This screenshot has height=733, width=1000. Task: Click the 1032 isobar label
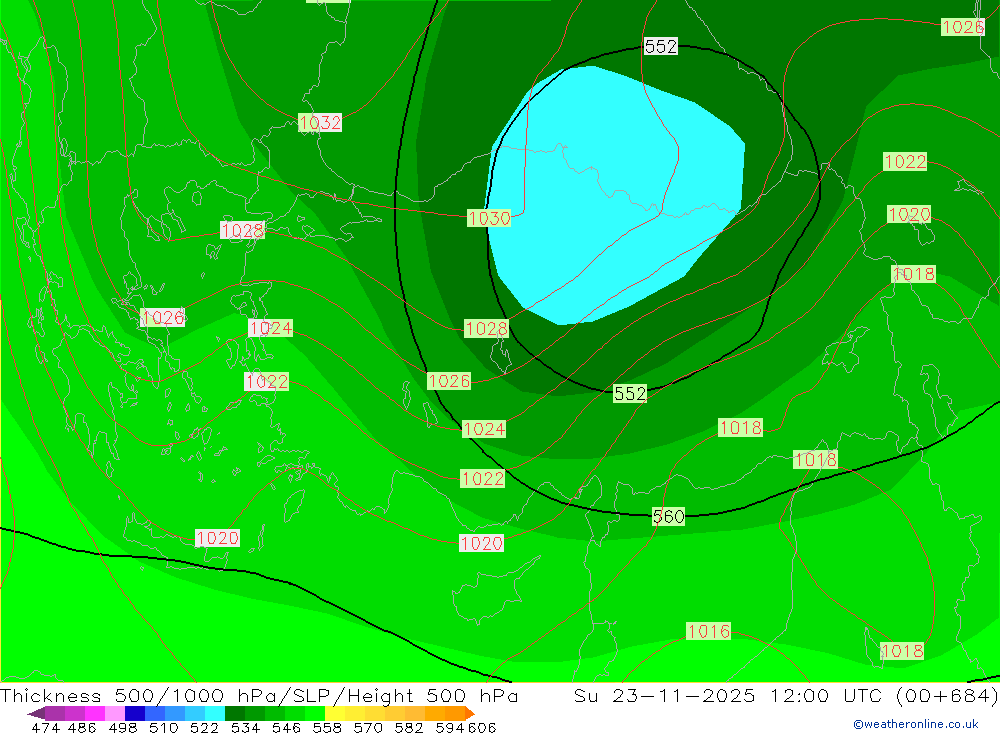320,122
